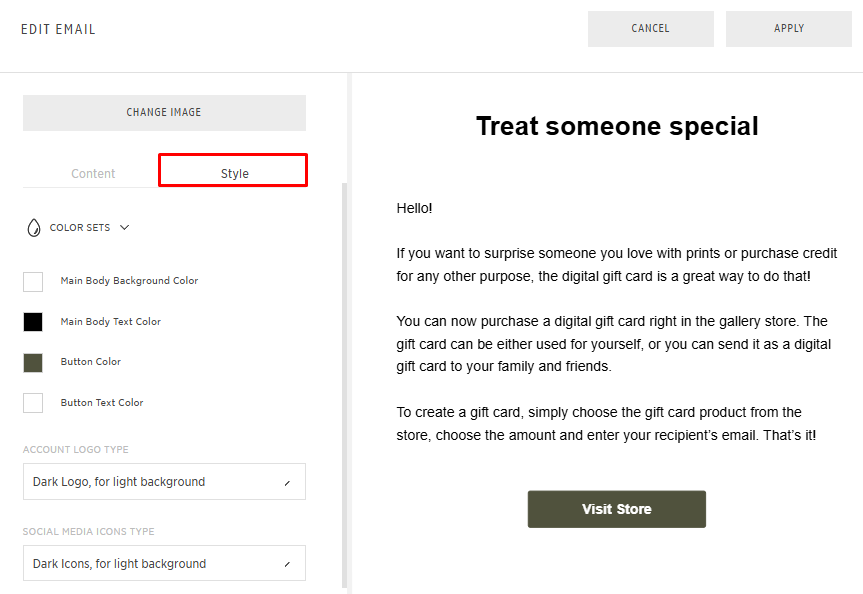Click paragraph starting 'If you want to surprise'
The image size is (863, 594).
[616, 265]
